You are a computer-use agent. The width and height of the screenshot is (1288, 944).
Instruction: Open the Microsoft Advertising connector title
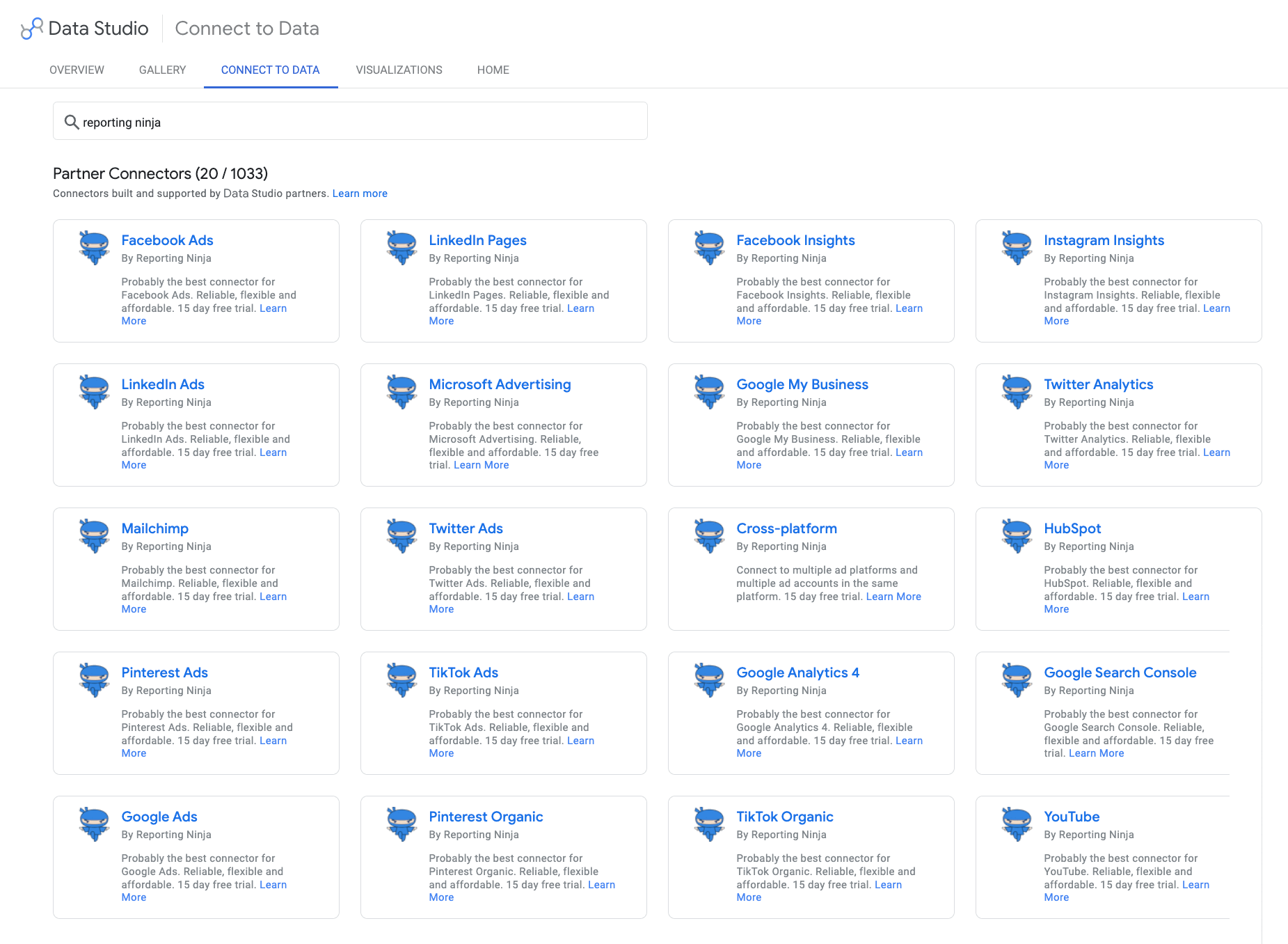(500, 384)
